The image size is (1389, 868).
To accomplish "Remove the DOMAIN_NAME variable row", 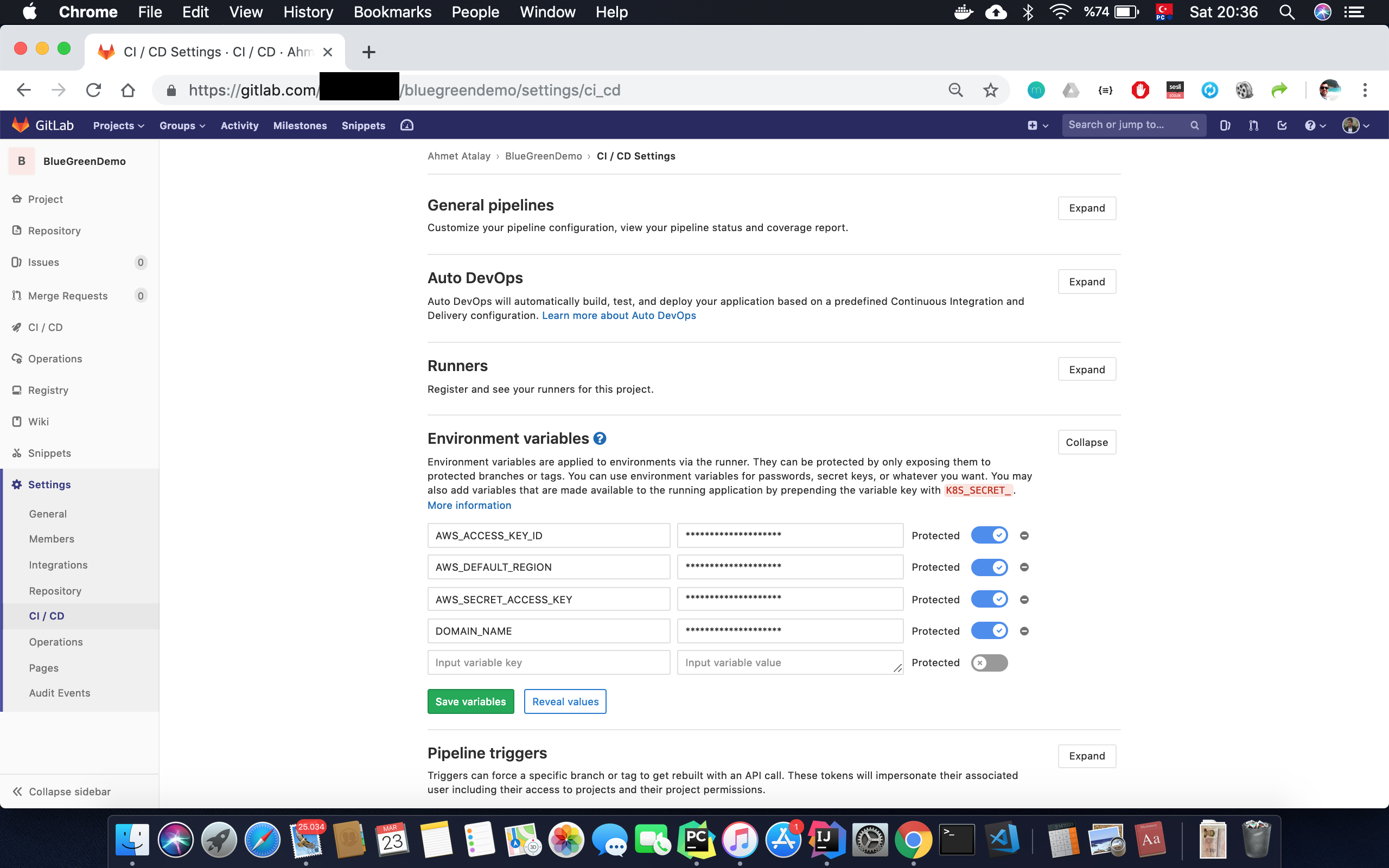I will point(1024,631).
